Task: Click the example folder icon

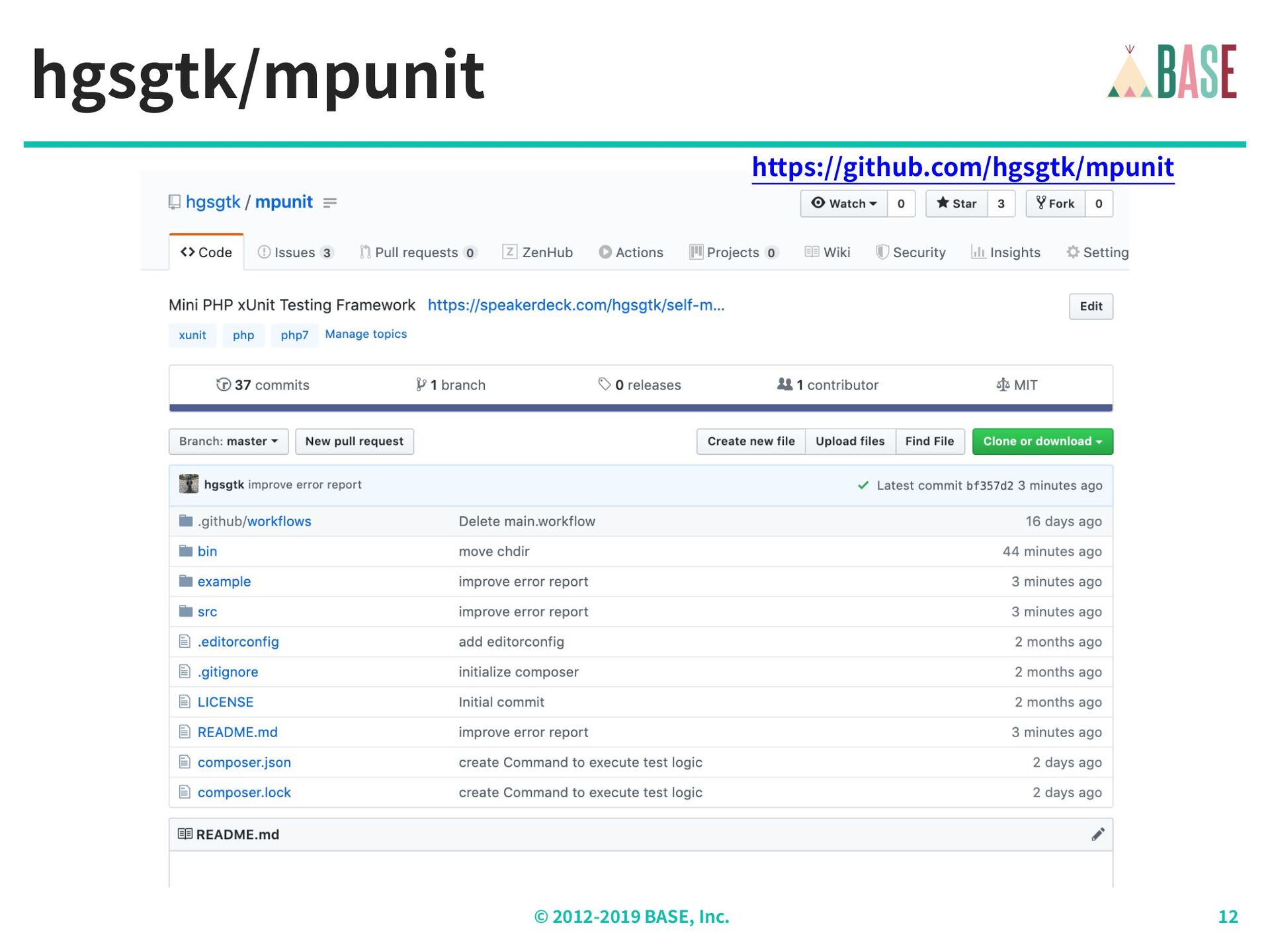Action: tap(186, 581)
